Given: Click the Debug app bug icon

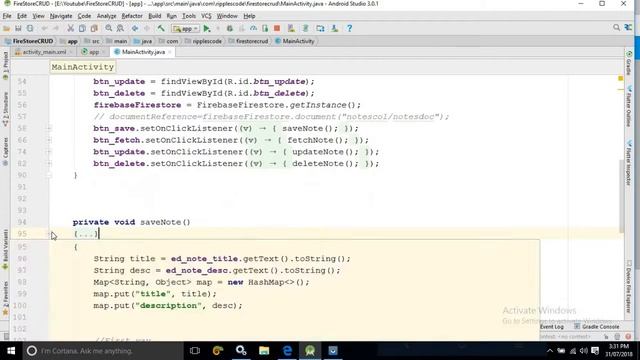Looking at the screenshot, I should click(230, 28).
